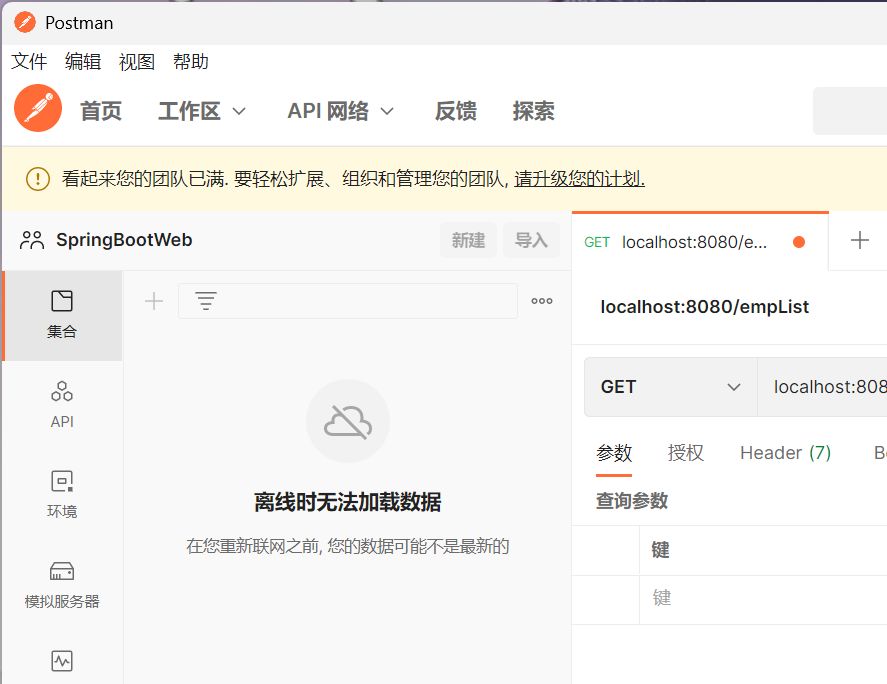
Task: Select the GET localhost:8080/e... request tab
Action: tap(700, 242)
